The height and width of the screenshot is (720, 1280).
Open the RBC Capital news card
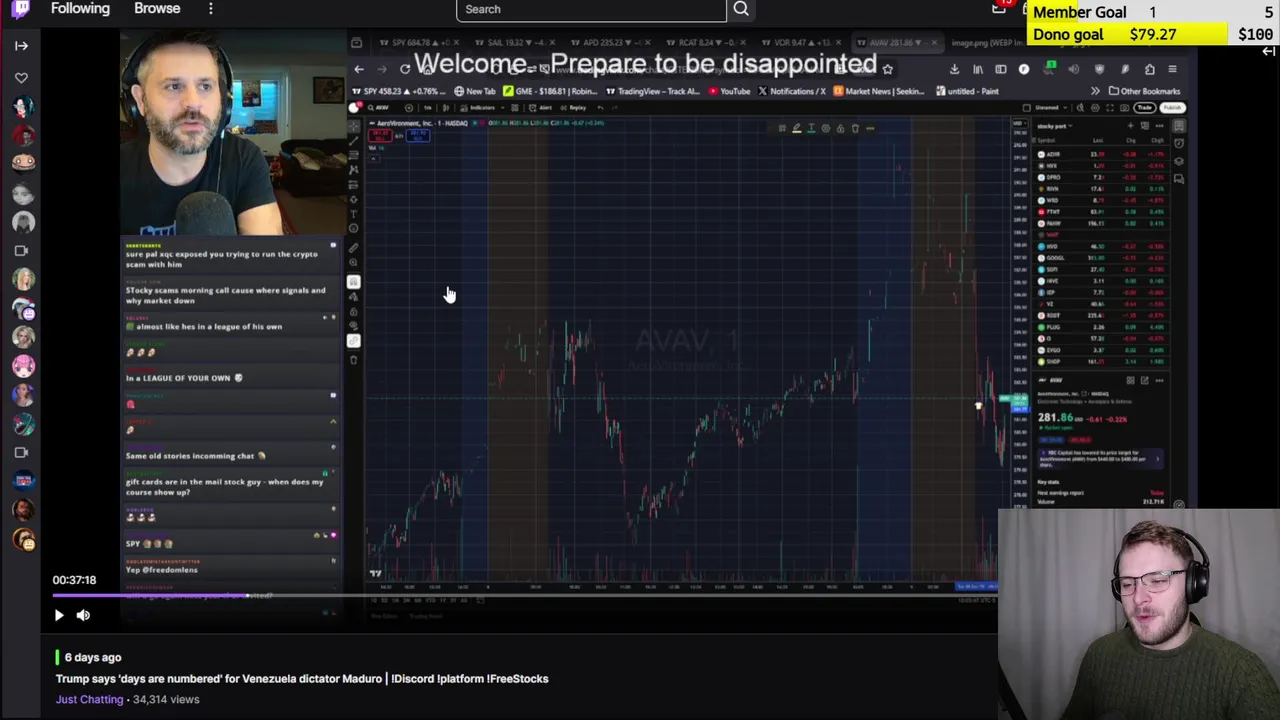tap(1100, 459)
